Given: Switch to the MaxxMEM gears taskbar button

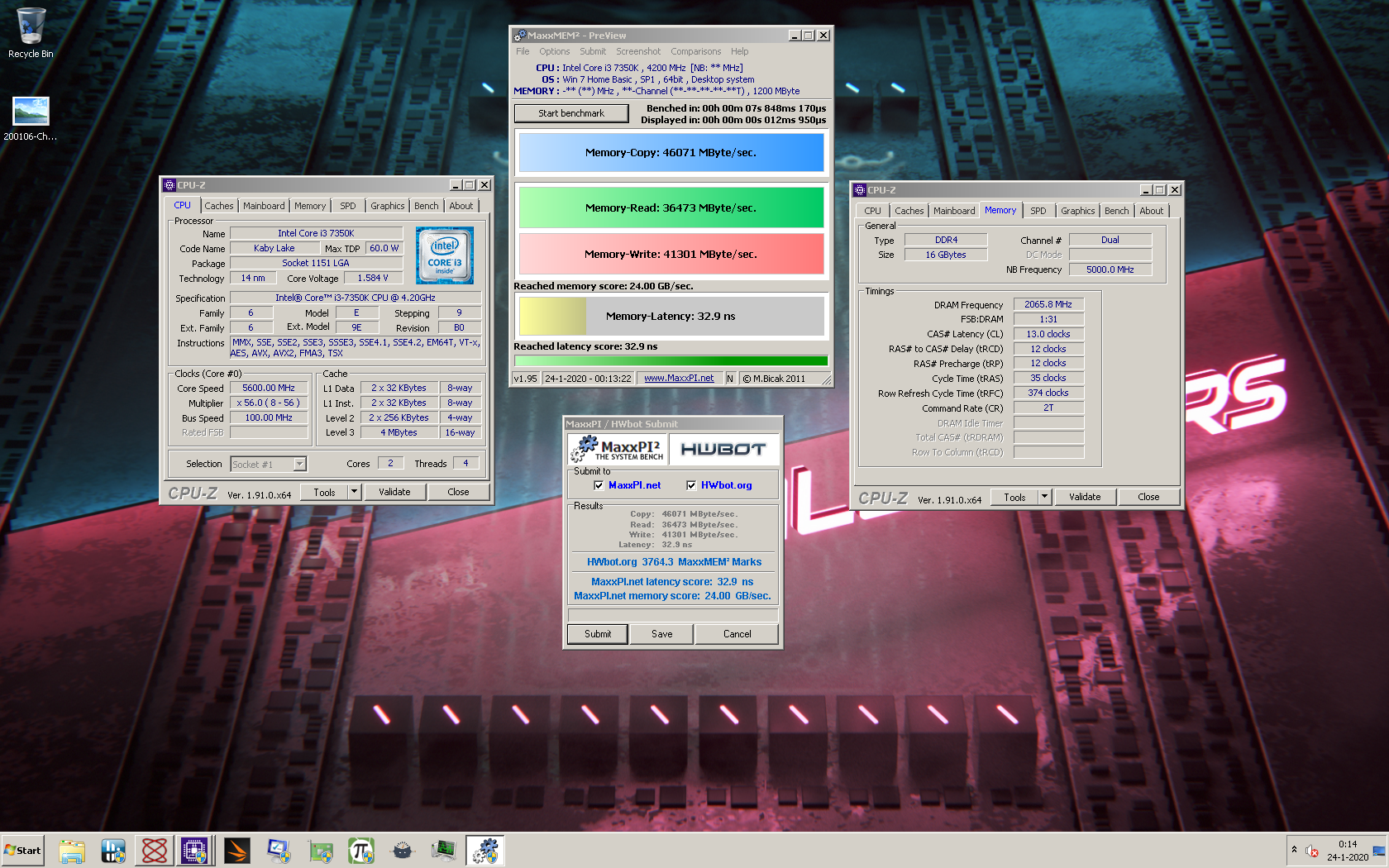Looking at the screenshot, I should tap(485, 851).
